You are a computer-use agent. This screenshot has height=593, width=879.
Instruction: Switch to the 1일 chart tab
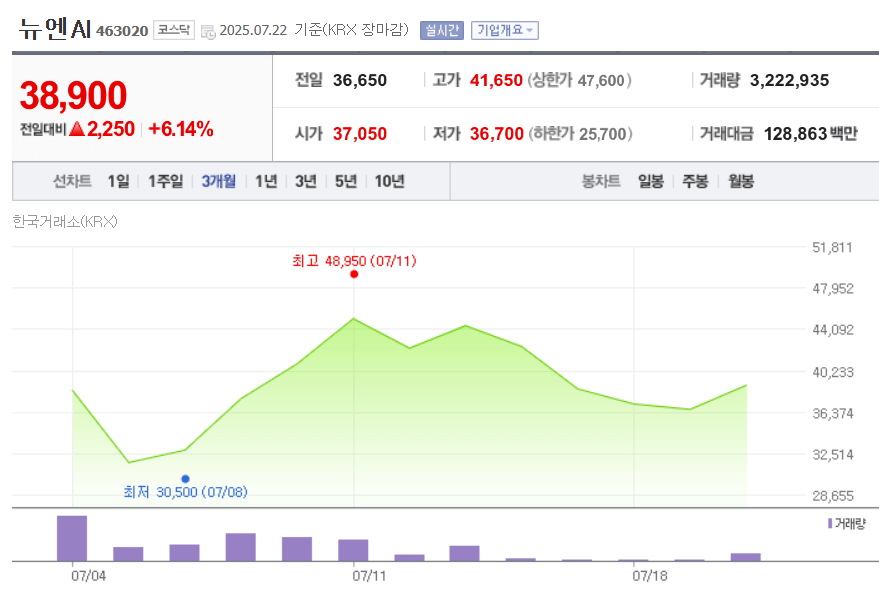pyautogui.click(x=114, y=179)
